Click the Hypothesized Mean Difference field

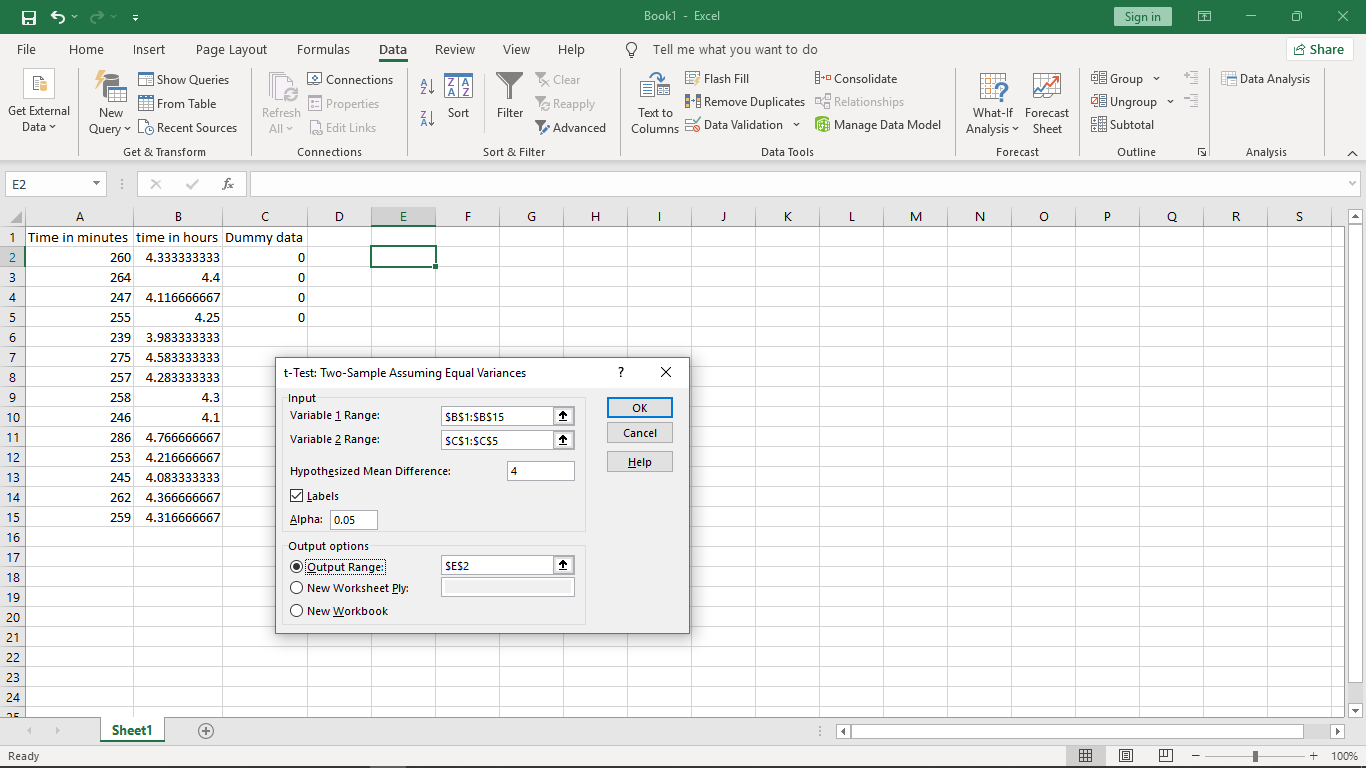tap(541, 471)
